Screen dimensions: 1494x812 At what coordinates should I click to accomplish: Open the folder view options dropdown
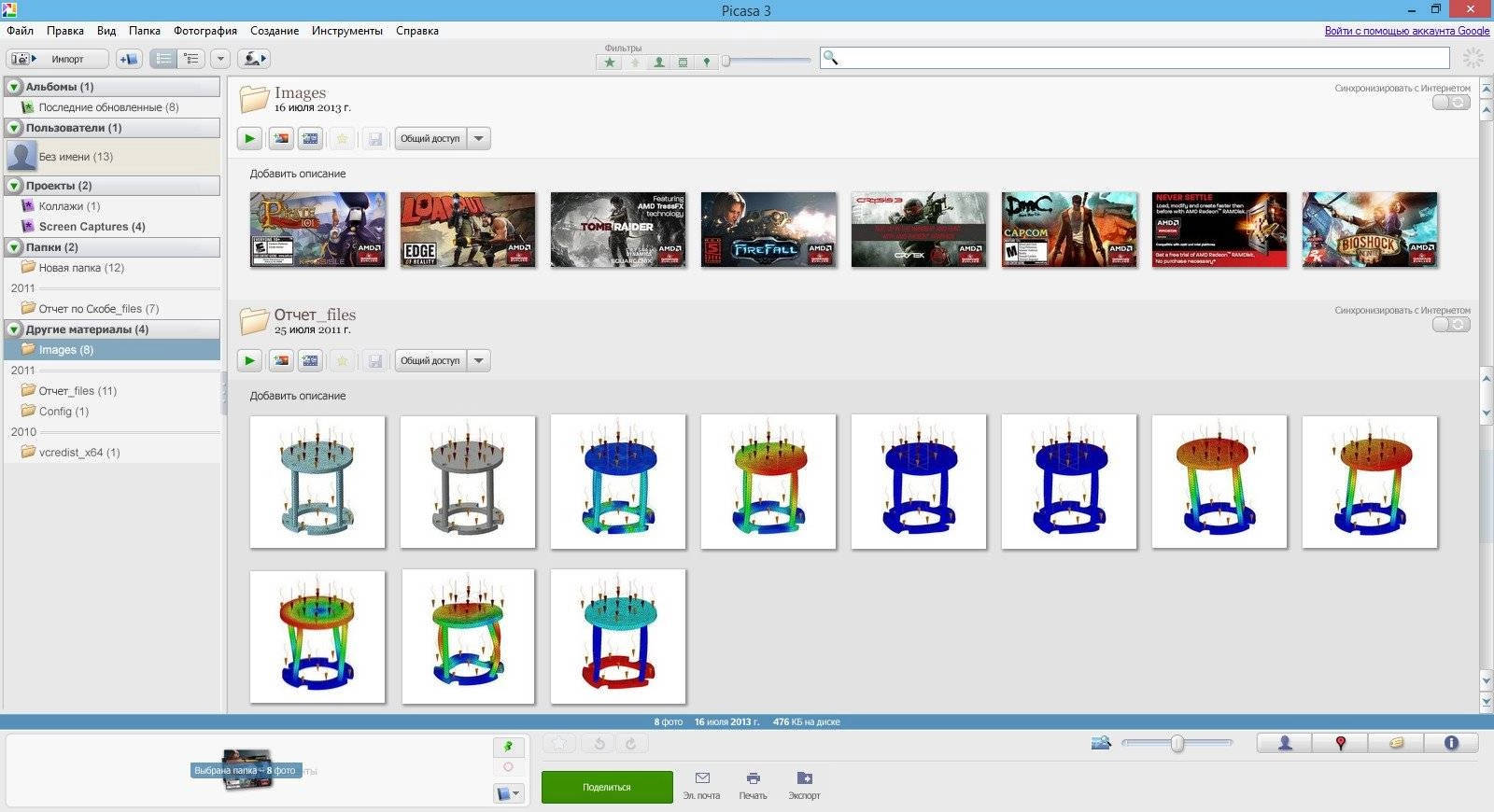[x=220, y=59]
